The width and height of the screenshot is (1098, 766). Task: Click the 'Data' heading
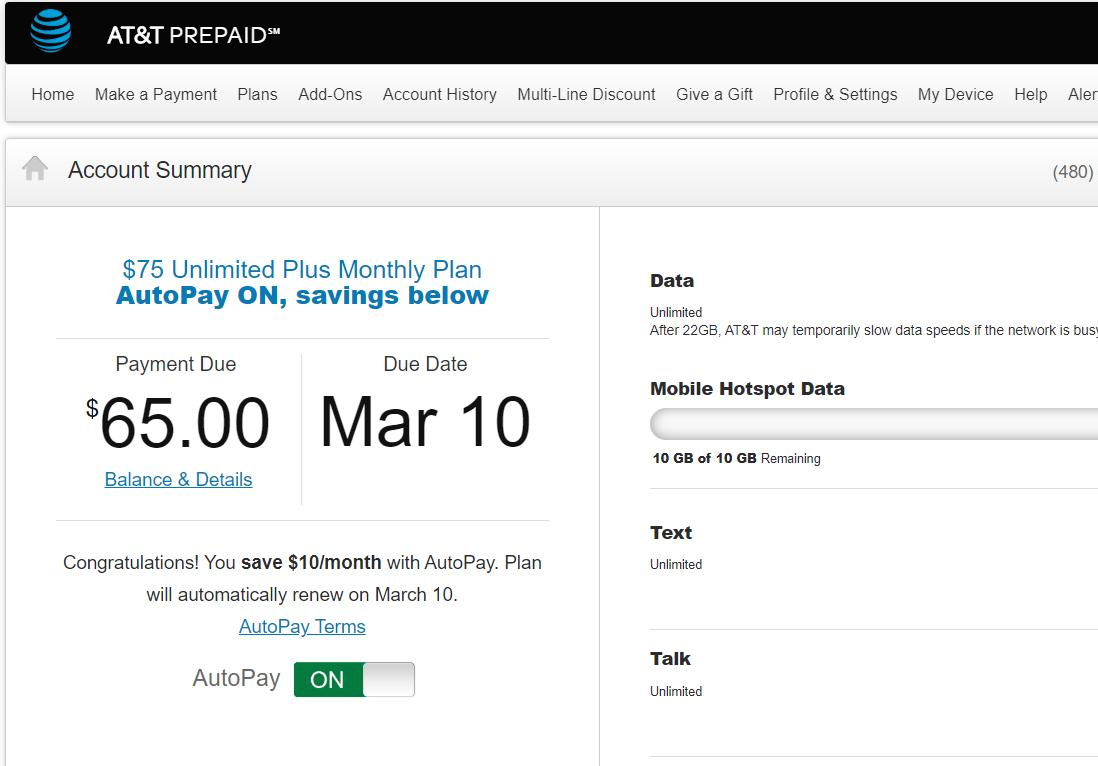point(672,281)
